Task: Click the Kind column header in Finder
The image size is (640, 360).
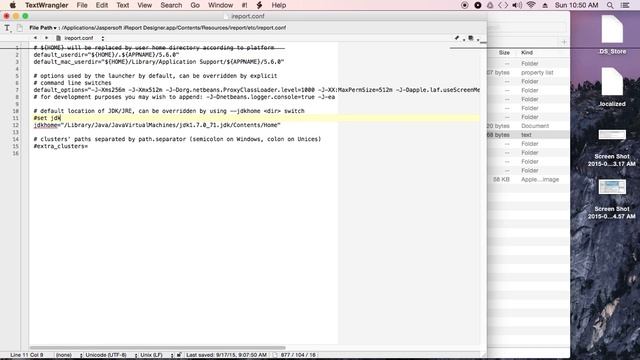Action: pos(527,53)
